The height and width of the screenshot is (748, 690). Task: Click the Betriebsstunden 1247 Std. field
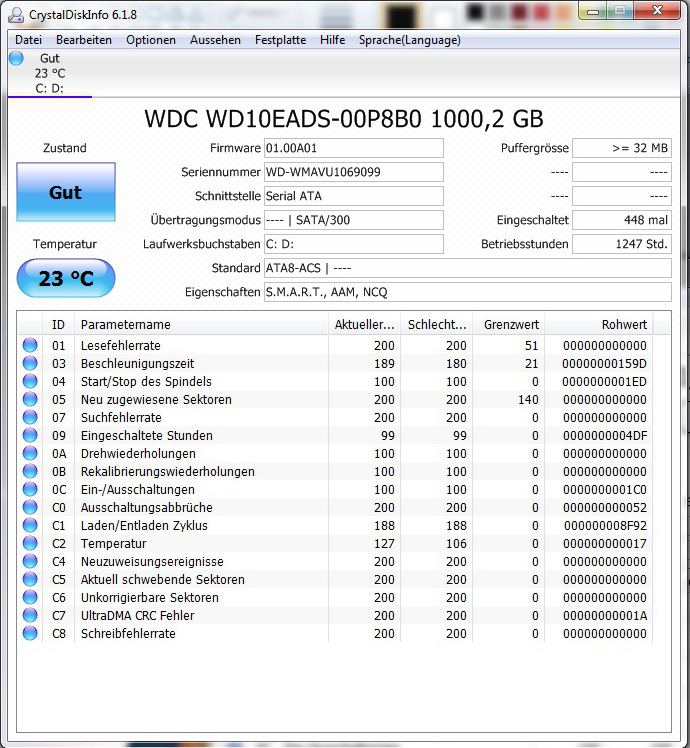(622, 244)
